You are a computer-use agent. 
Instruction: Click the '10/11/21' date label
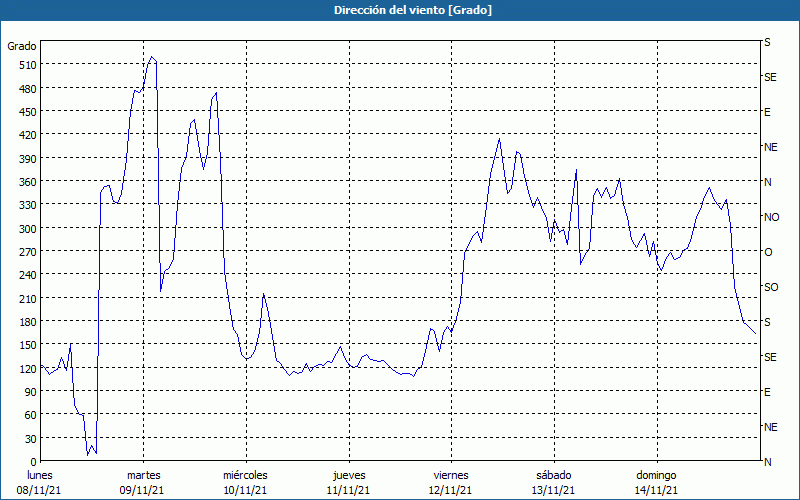click(245, 490)
